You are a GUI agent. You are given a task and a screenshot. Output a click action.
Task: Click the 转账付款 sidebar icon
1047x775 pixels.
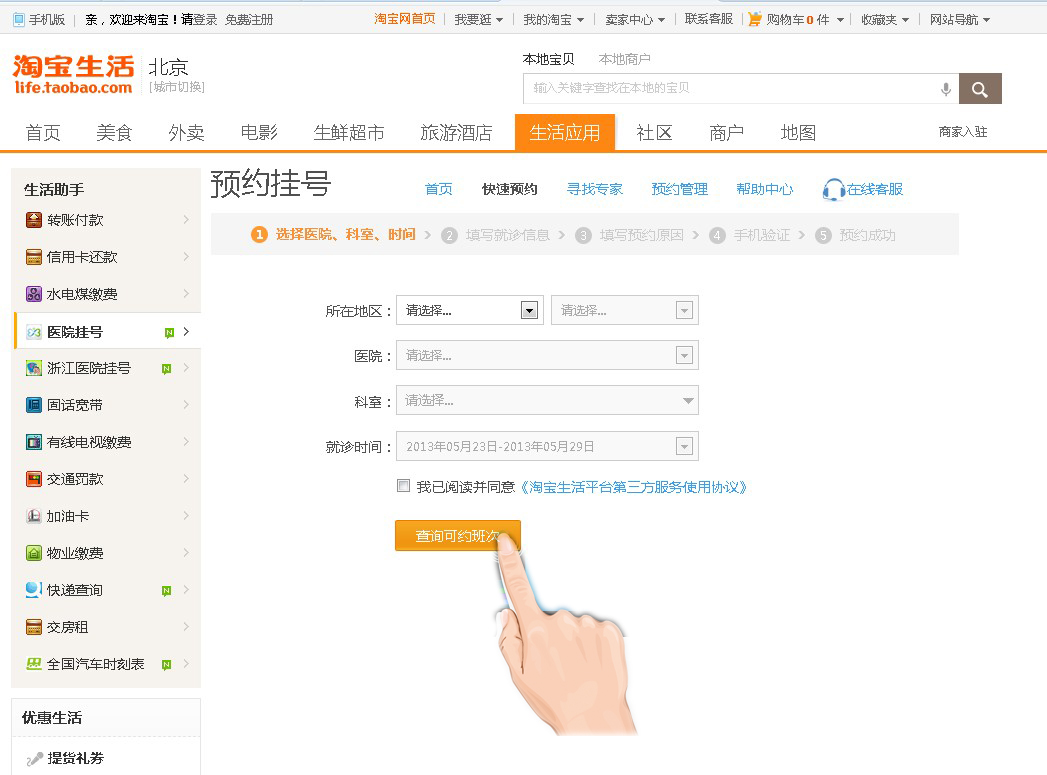(34, 220)
